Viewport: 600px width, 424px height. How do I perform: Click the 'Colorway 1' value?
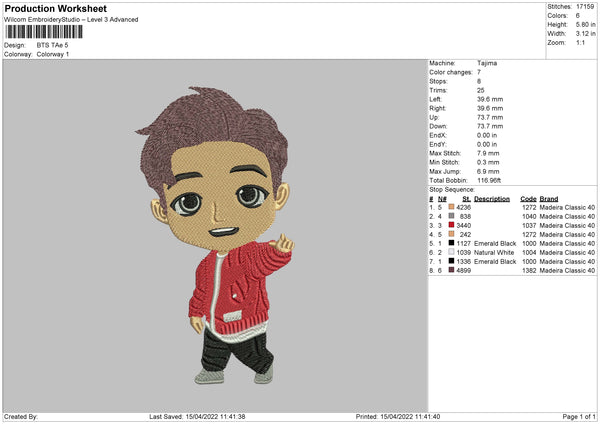click(53, 54)
